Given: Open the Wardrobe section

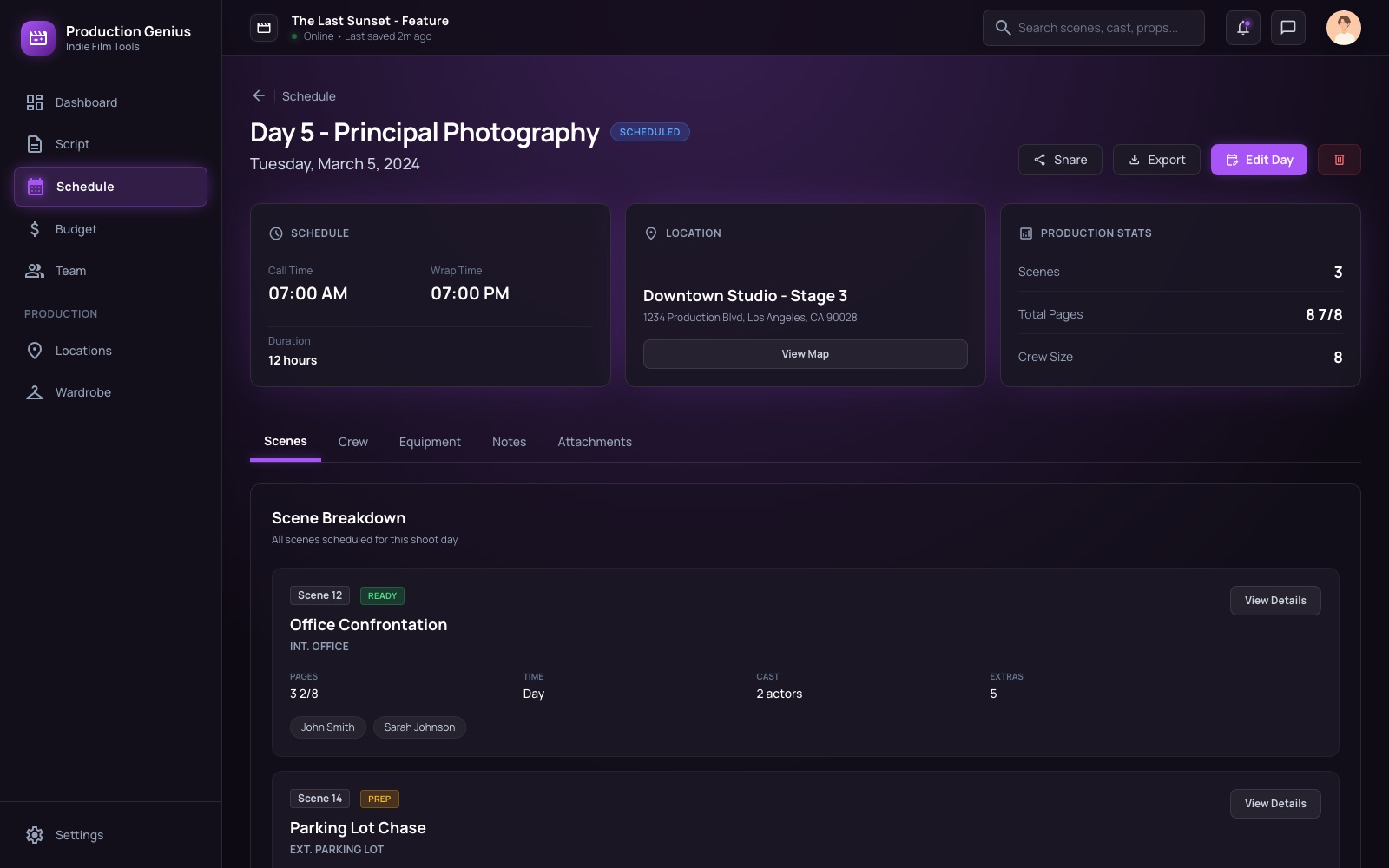Looking at the screenshot, I should (x=110, y=392).
